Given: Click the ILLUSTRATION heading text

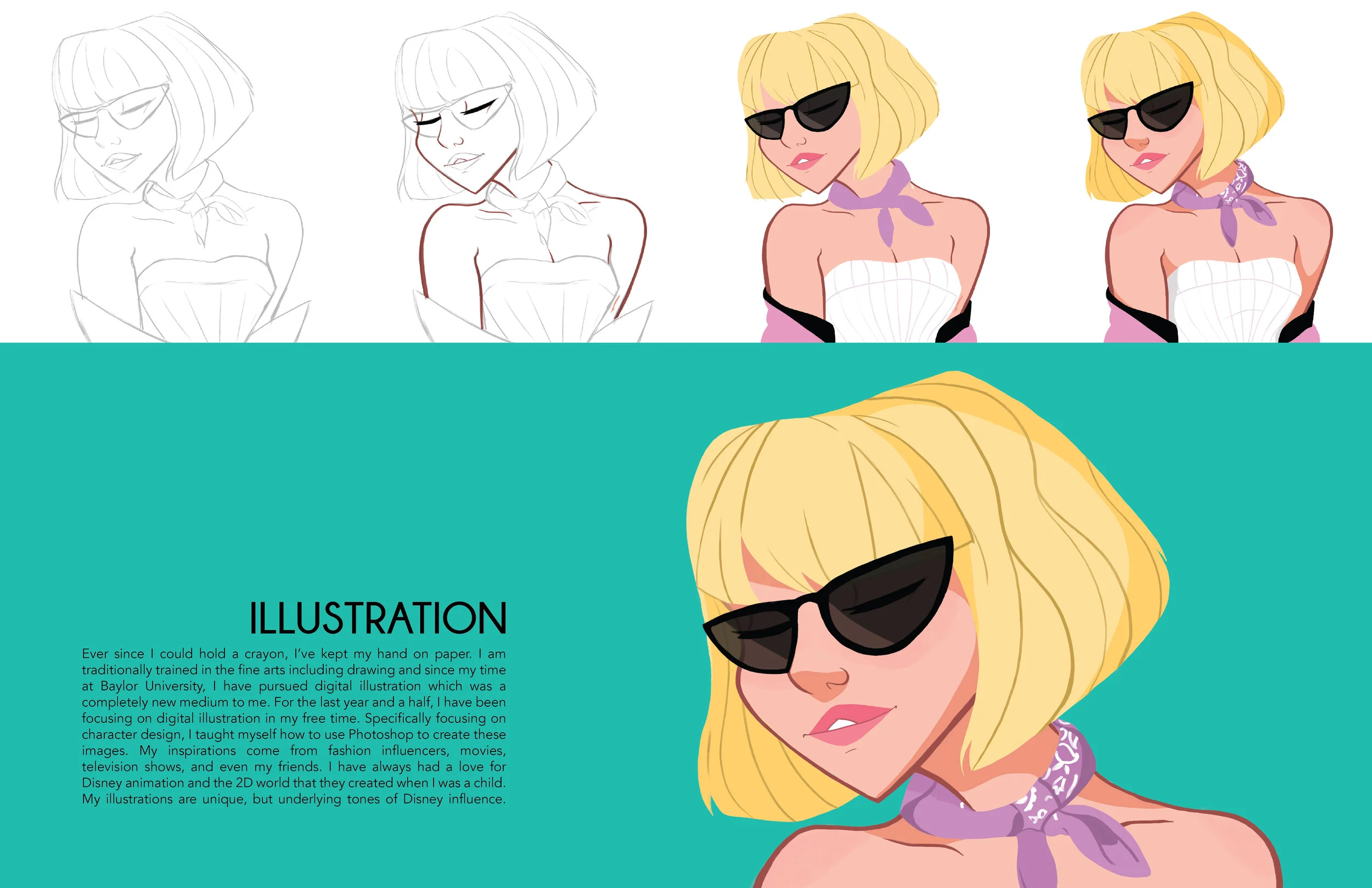Looking at the screenshot, I should [x=378, y=618].
